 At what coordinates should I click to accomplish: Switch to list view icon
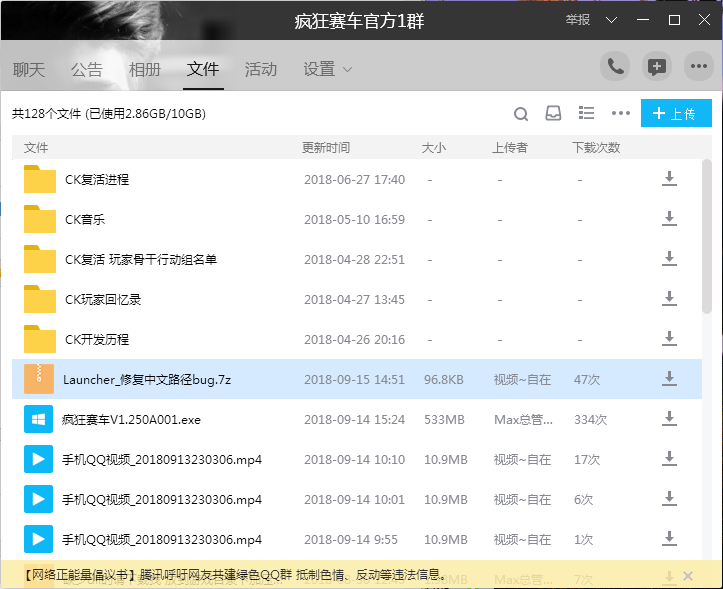coord(587,113)
